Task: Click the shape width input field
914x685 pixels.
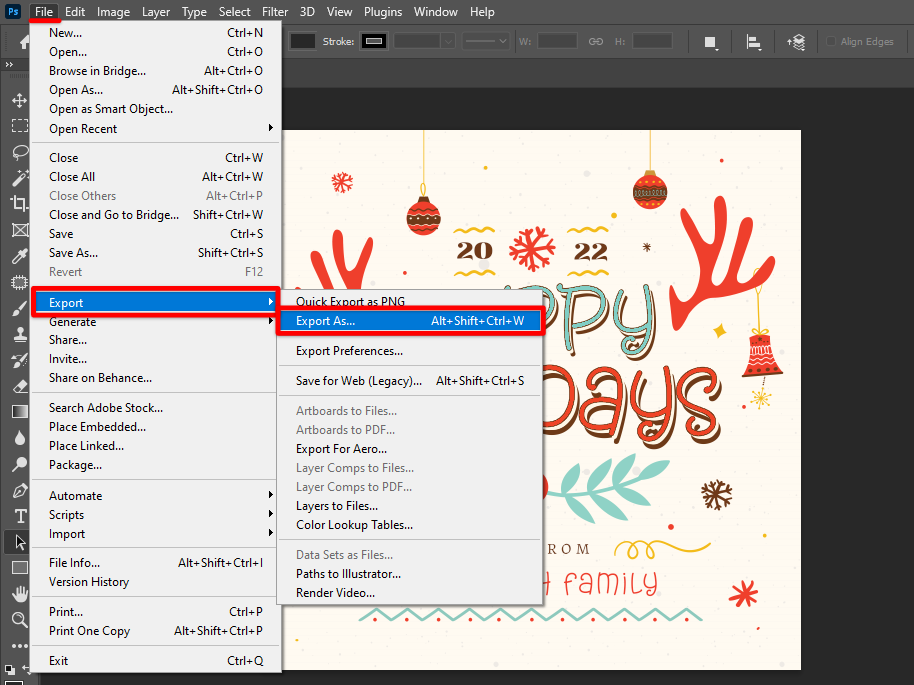Action: pos(557,41)
